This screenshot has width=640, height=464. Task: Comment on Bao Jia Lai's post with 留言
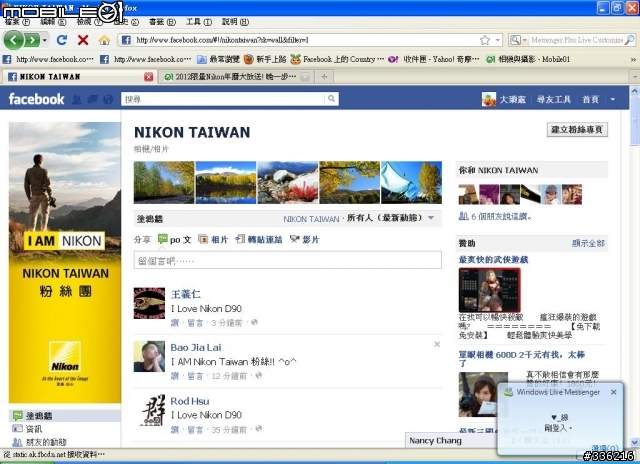coord(195,376)
